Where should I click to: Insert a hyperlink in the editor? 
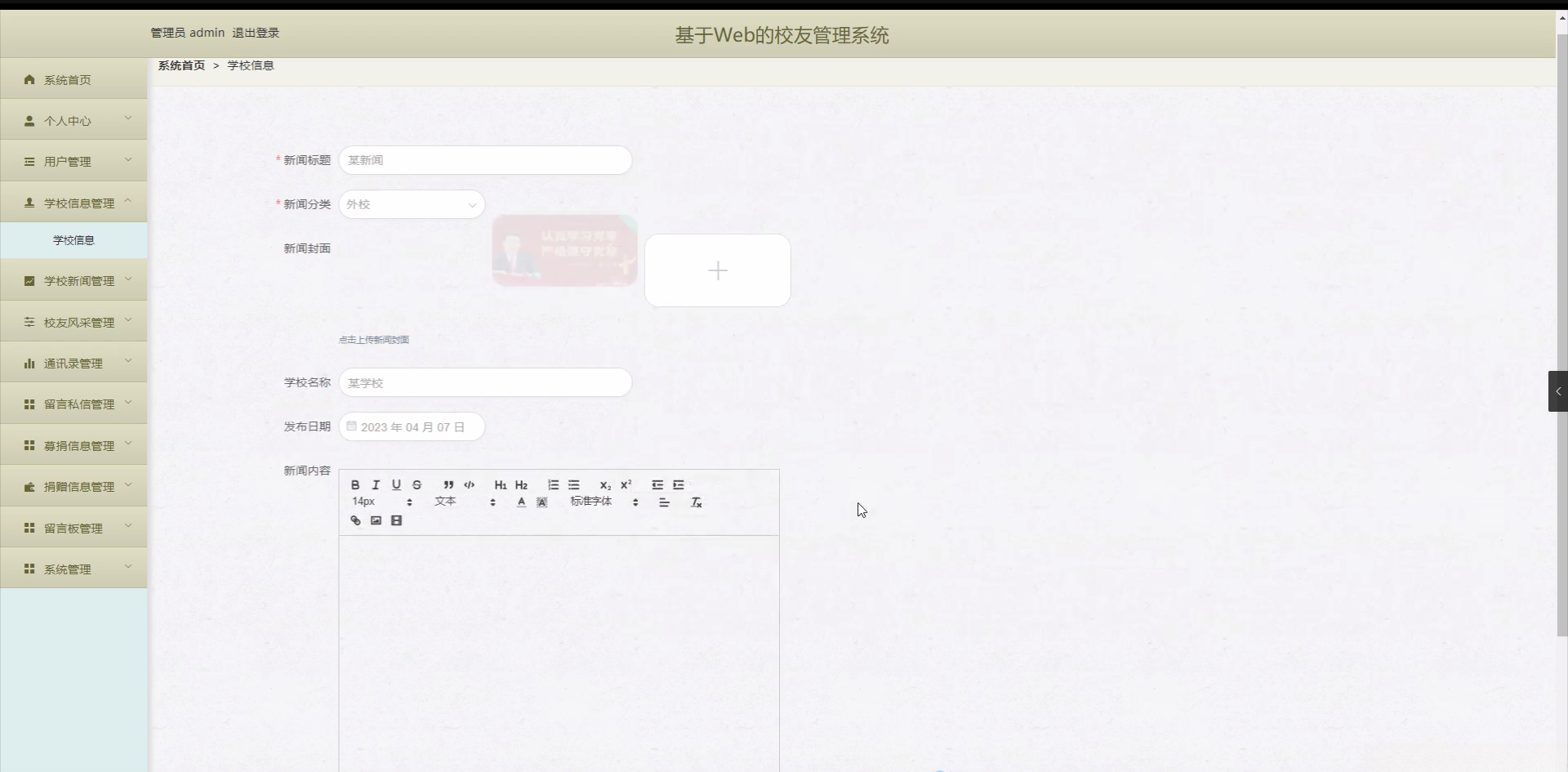(355, 520)
